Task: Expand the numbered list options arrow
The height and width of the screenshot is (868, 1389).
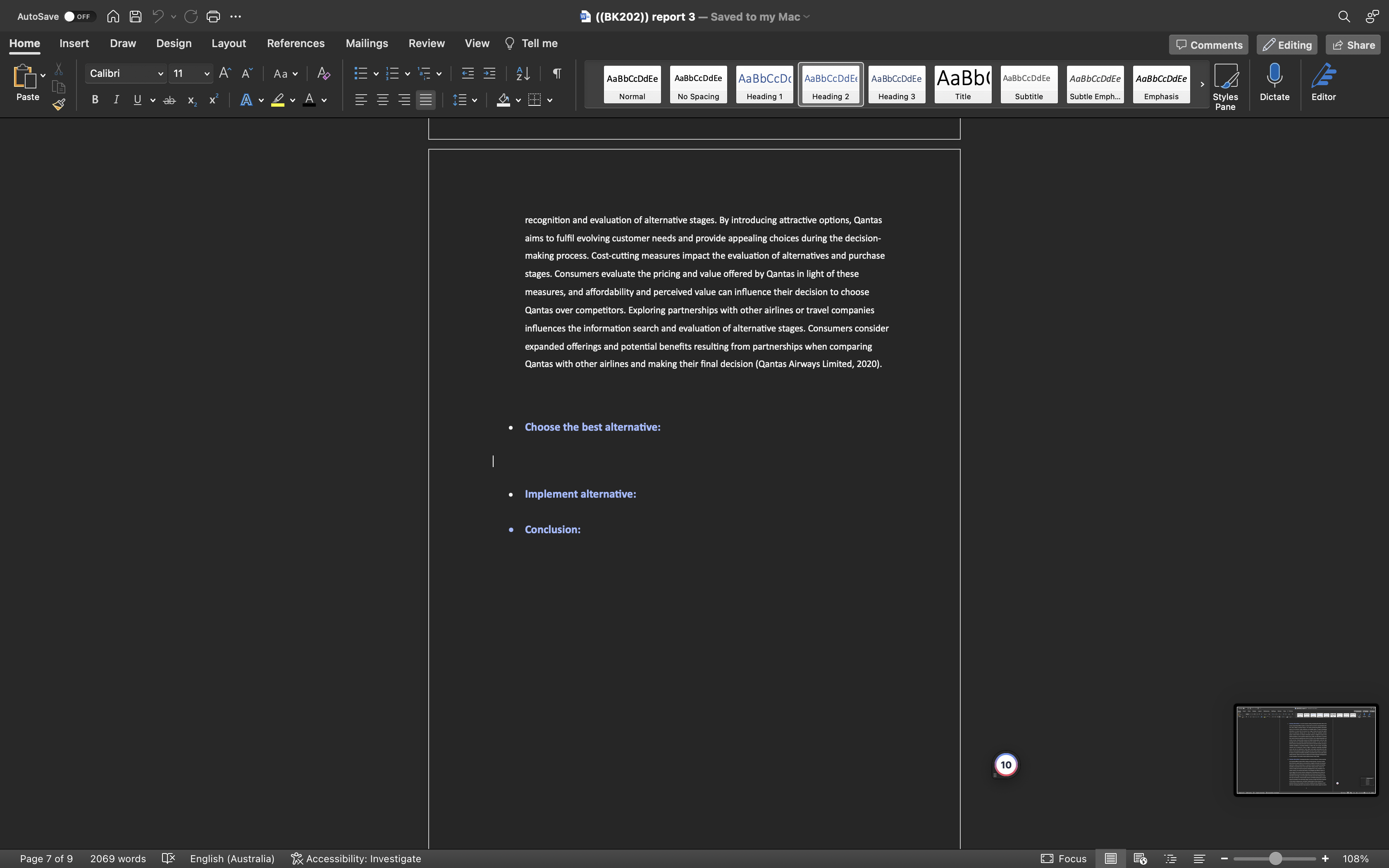Action: click(x=408, y=74)
